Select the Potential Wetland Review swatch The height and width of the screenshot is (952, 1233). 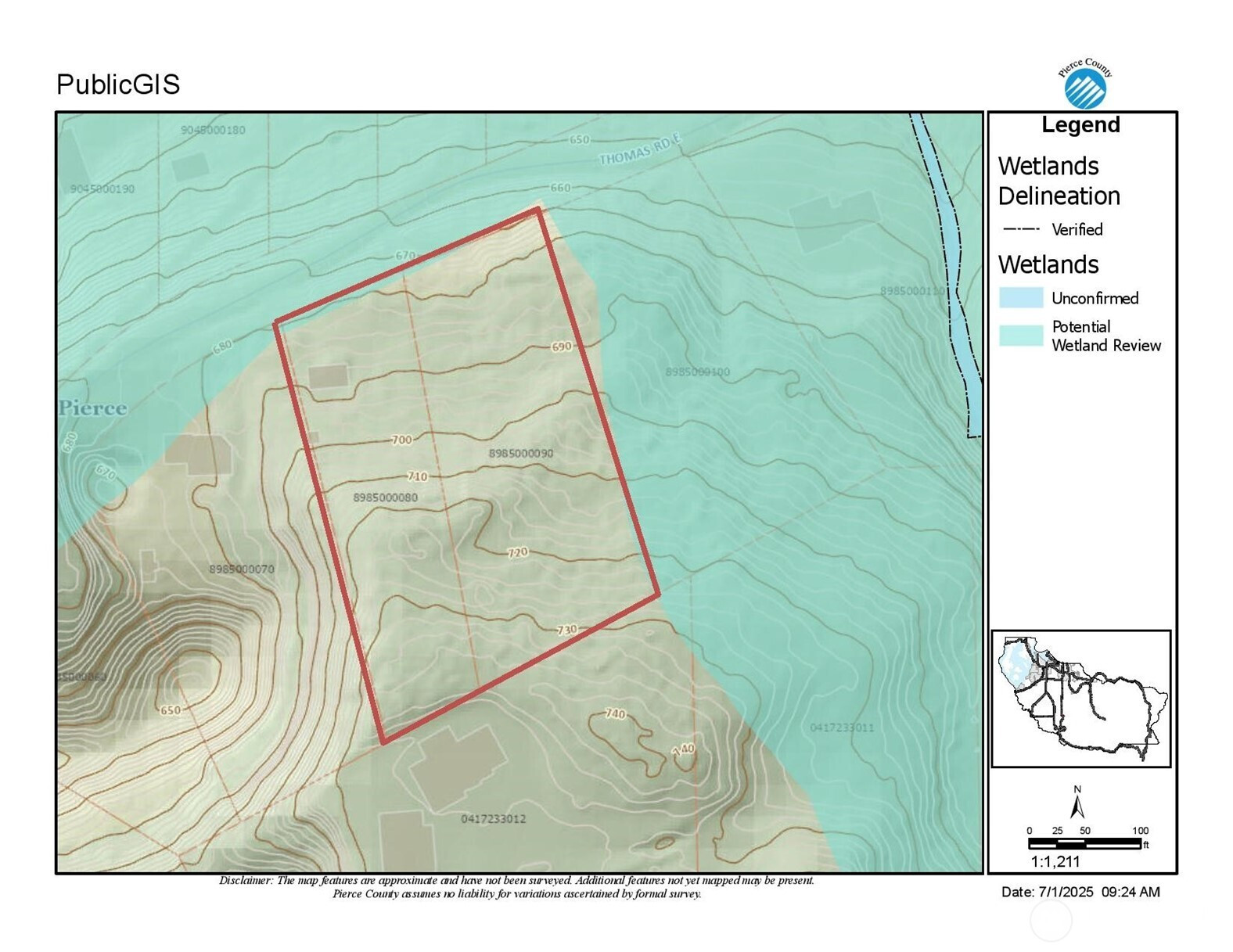[x=1021, y=336]
